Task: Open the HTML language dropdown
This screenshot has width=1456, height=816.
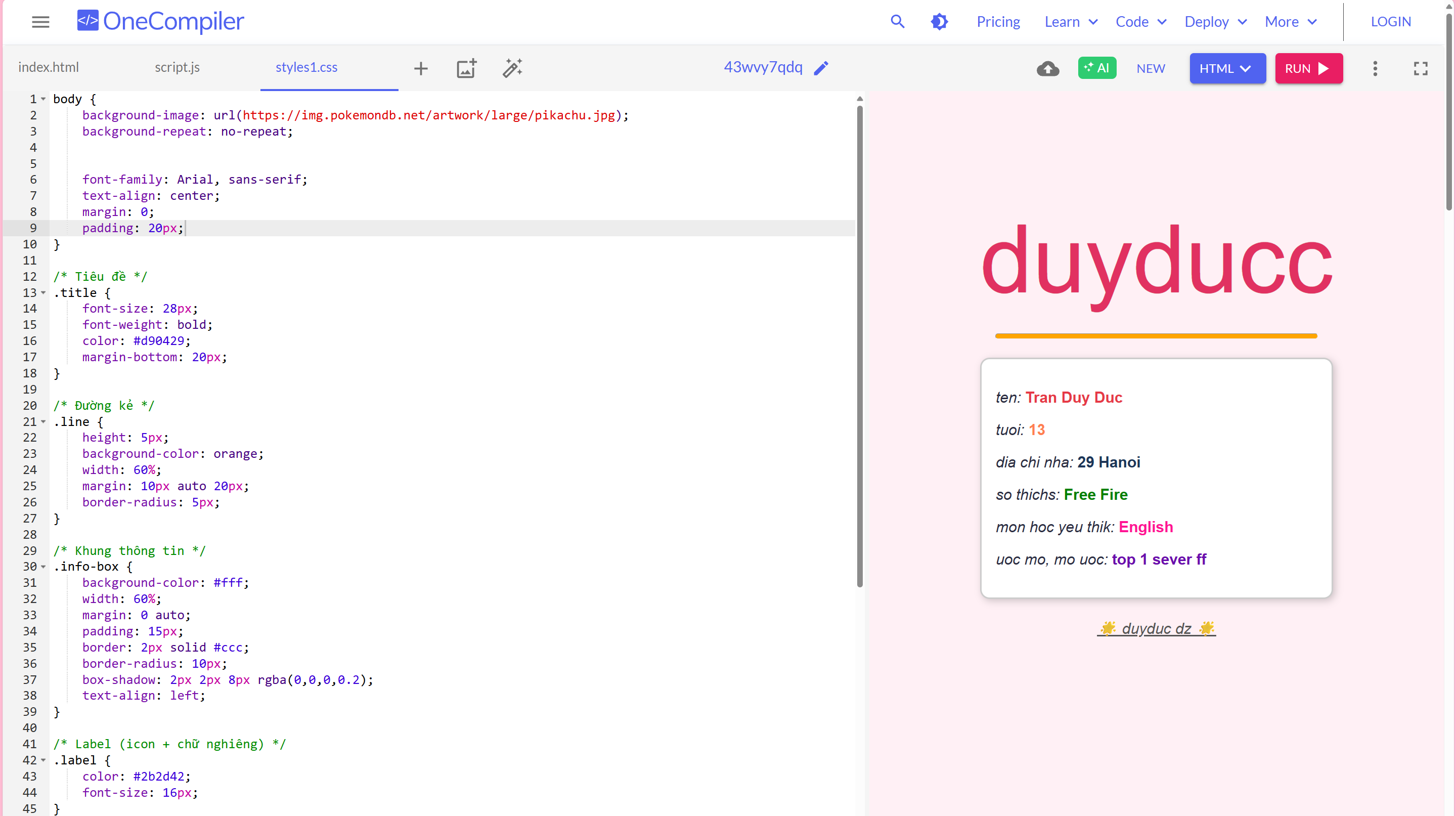Action: click(1226, 68)
